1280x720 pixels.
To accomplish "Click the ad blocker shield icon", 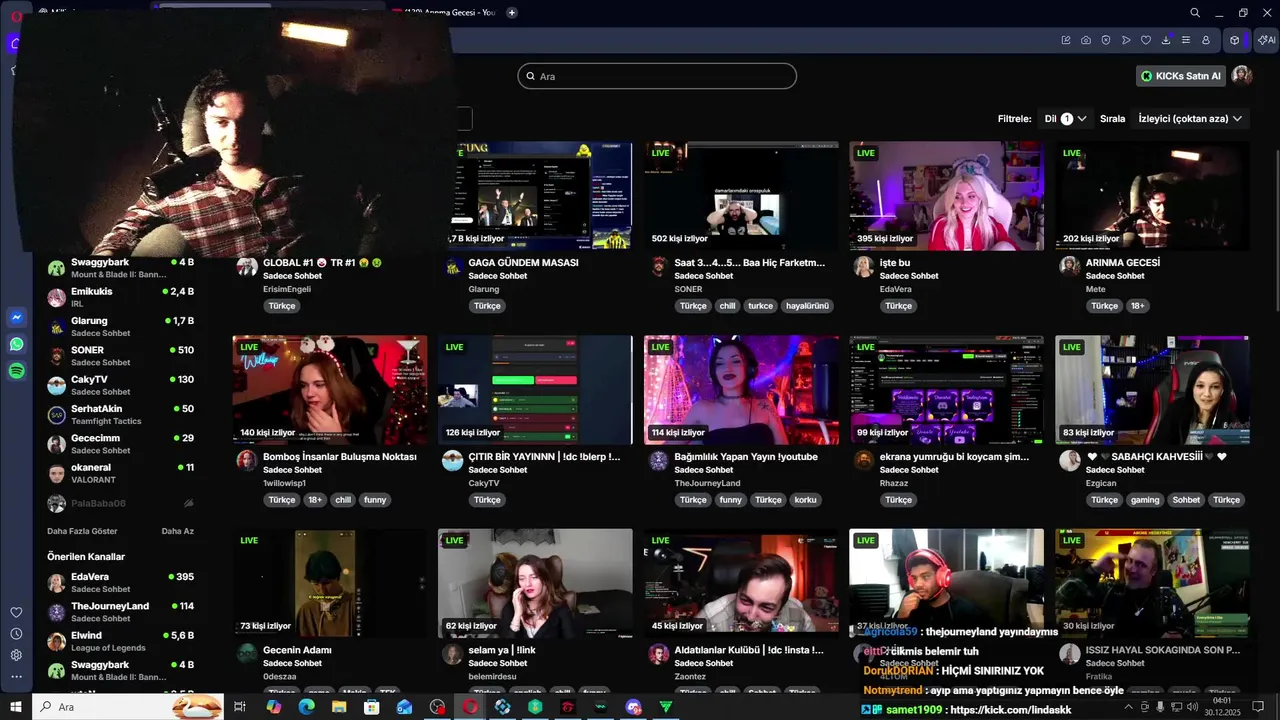I will pos(1106,40).
